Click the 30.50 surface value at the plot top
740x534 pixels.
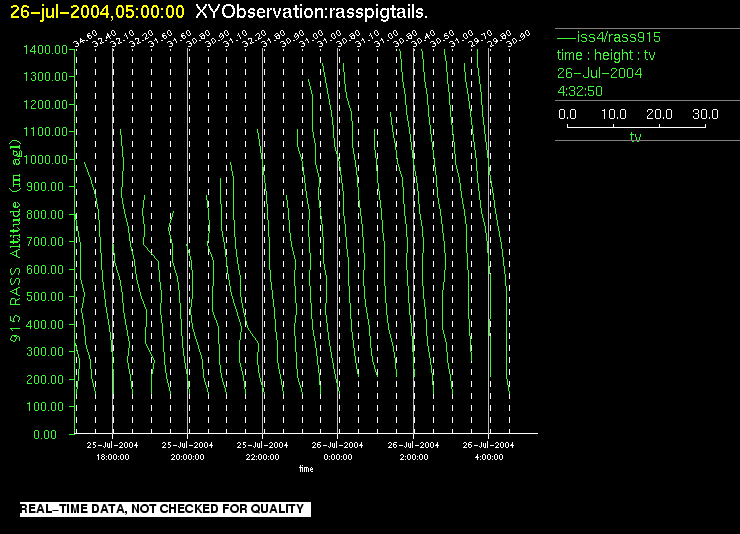(443, 39)
